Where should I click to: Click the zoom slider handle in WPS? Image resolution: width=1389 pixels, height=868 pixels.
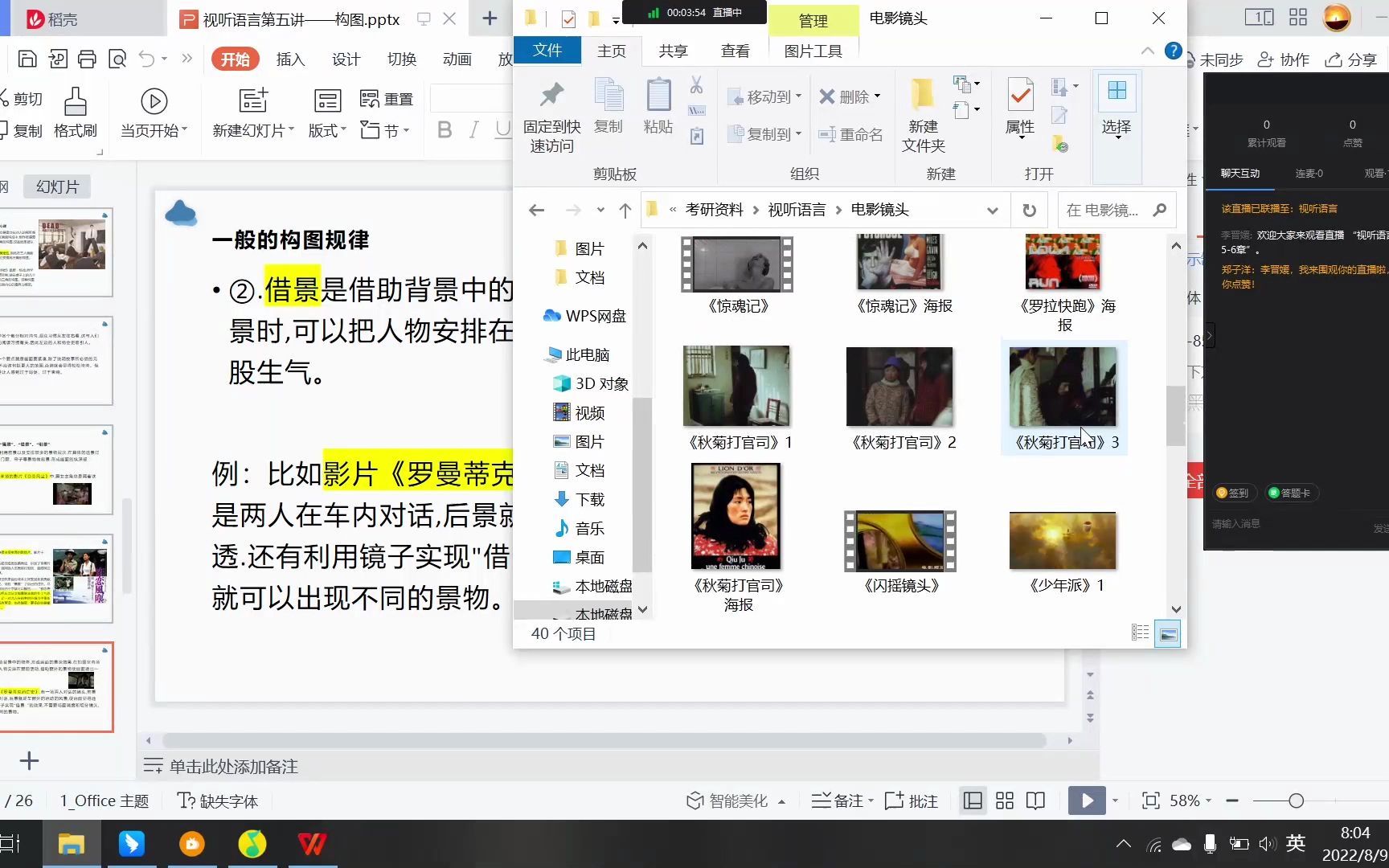[x=1296, y=800]
